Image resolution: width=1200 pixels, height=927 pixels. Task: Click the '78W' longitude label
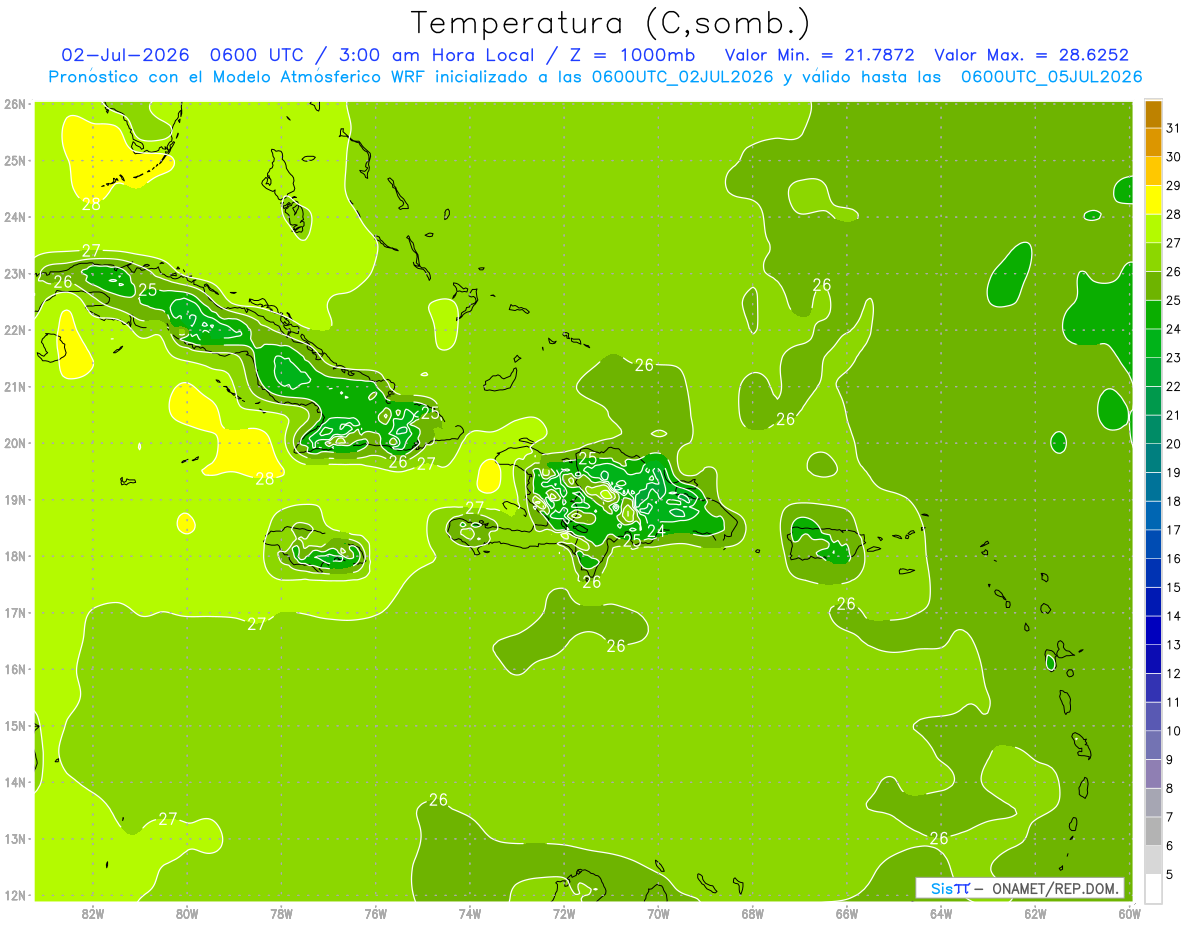point(281,913)
